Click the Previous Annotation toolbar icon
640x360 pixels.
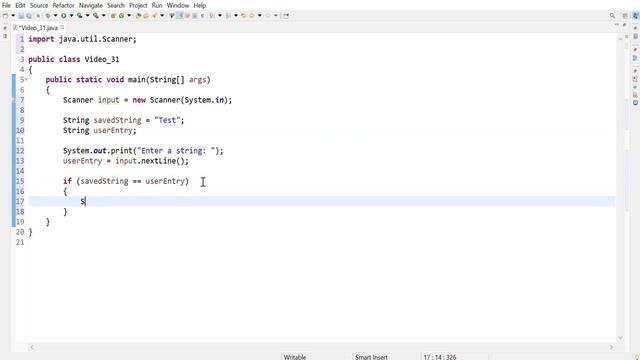click(228, 16)
